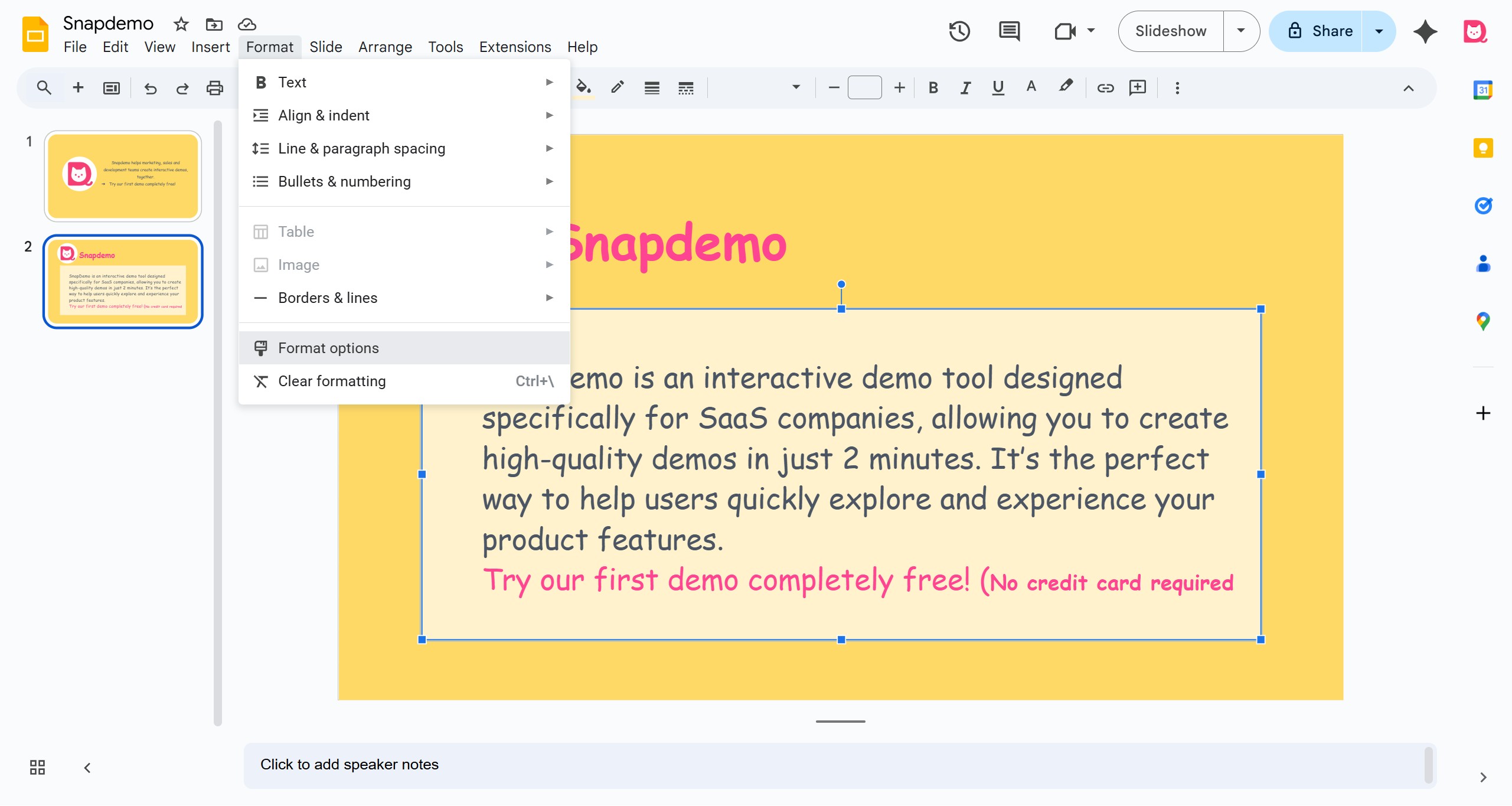Image resolution: width=1512 pixels, height=806 pixels.
Task: Star the Snapdemo presentation
Action: (181, 24)
